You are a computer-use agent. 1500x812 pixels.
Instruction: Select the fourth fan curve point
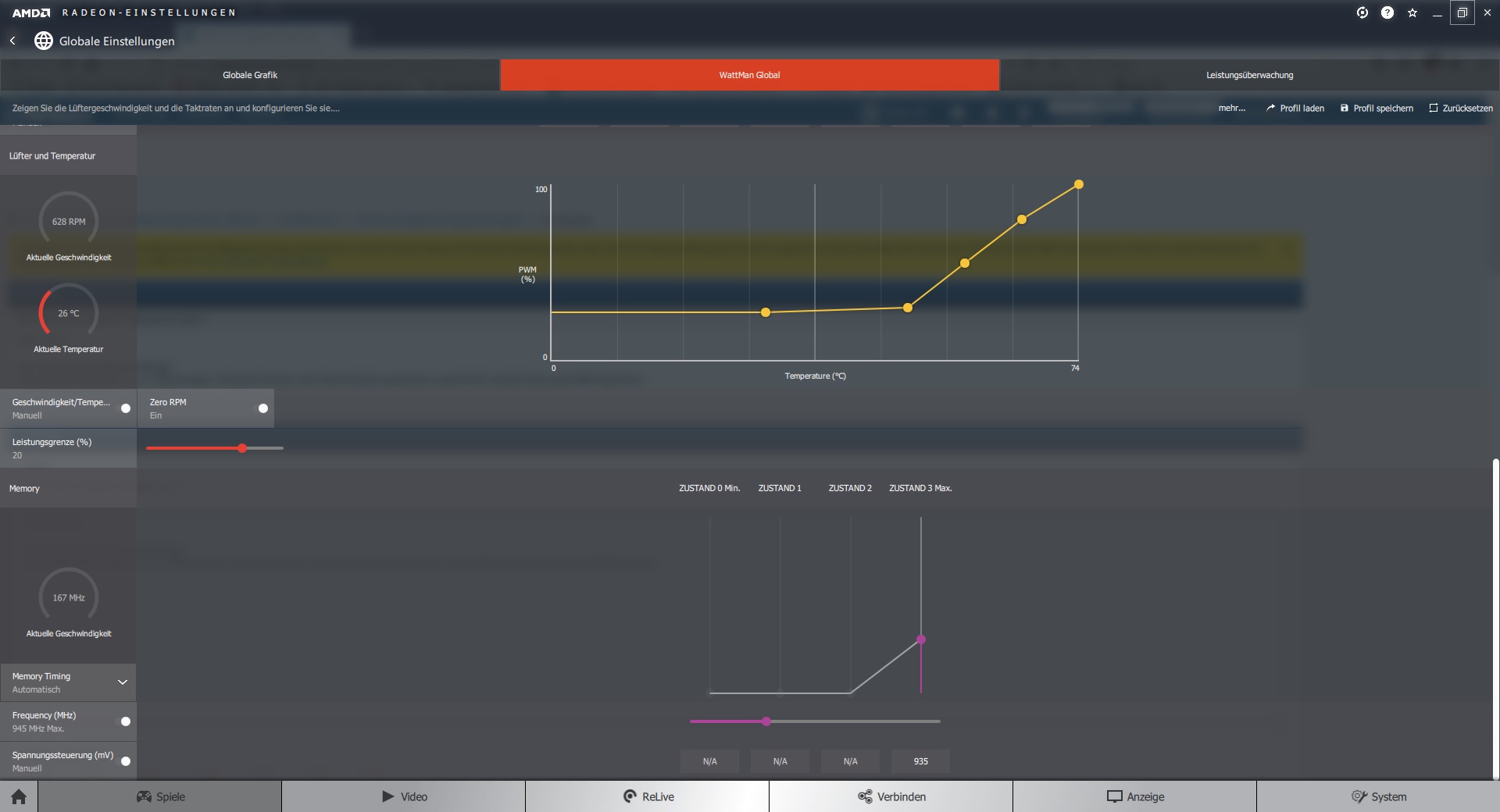pos(1022,219)
